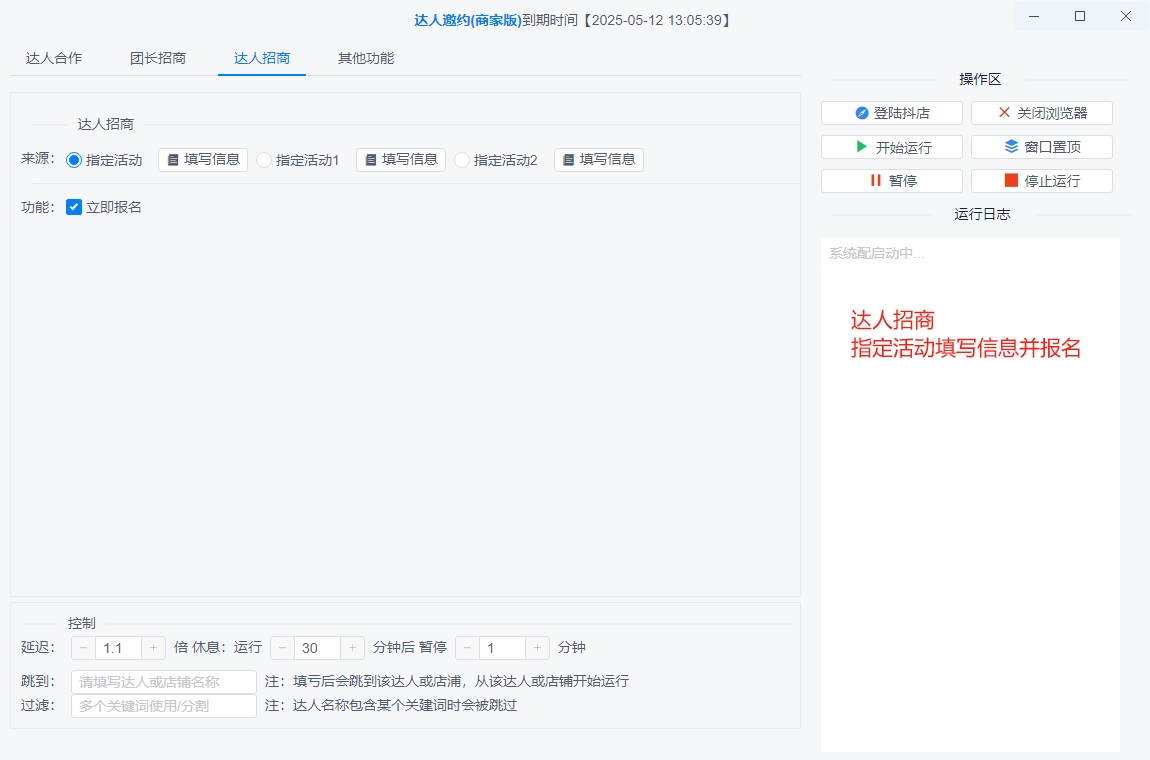Select the 指定活动1 radio button
1150x760 pixels.
263,159
